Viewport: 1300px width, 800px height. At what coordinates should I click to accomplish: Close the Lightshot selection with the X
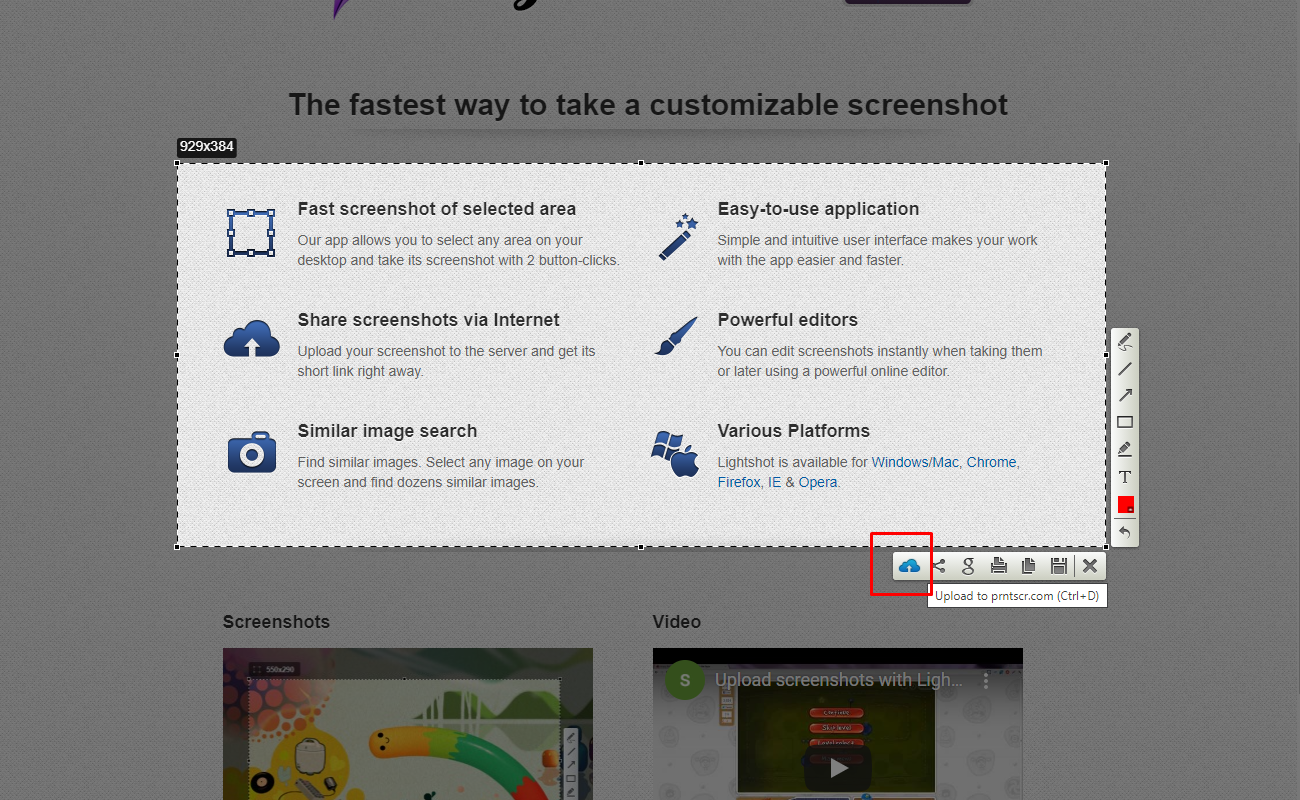point(1090,566)
